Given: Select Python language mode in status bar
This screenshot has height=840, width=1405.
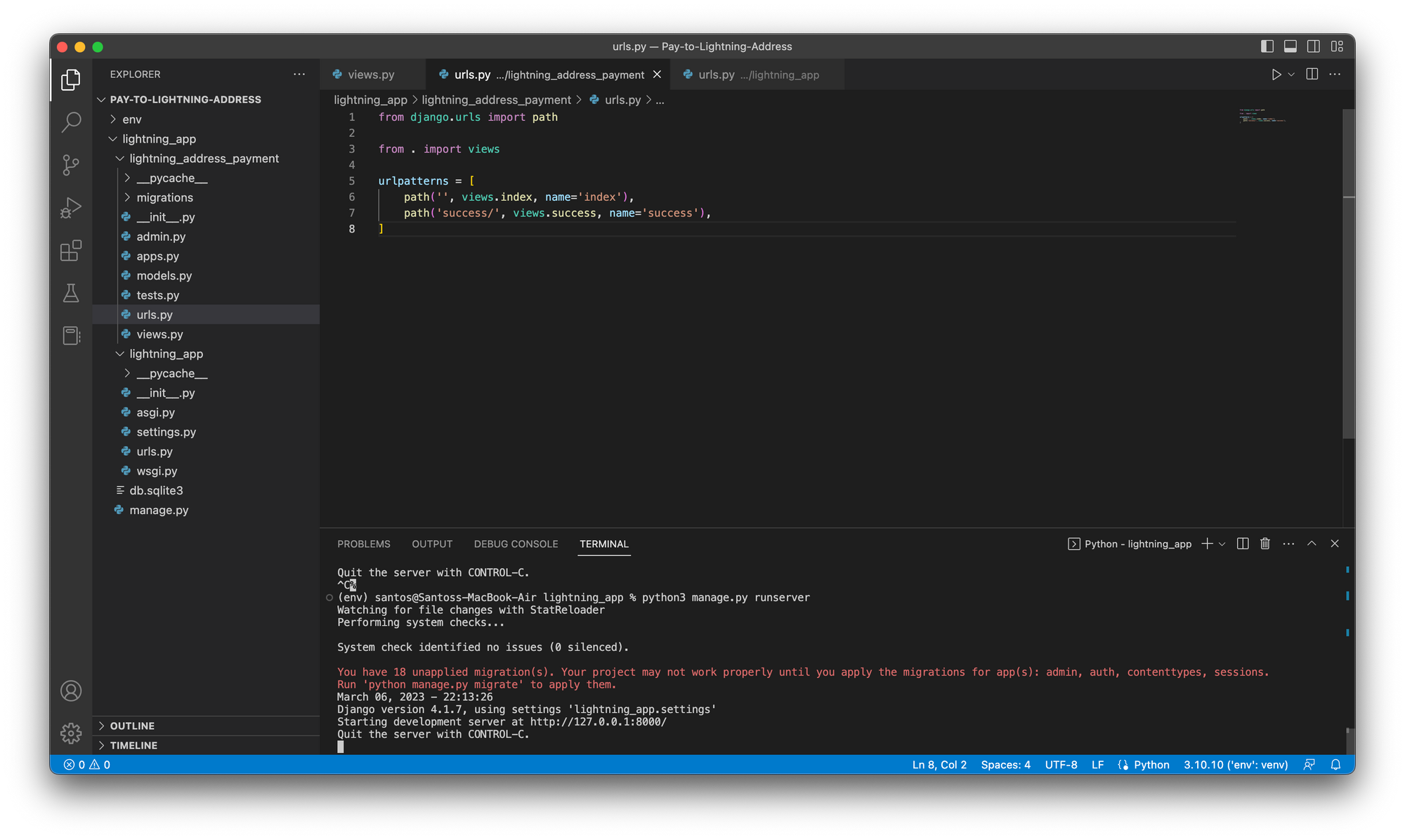Looking at the screenshot, I should pos(1151,765).
